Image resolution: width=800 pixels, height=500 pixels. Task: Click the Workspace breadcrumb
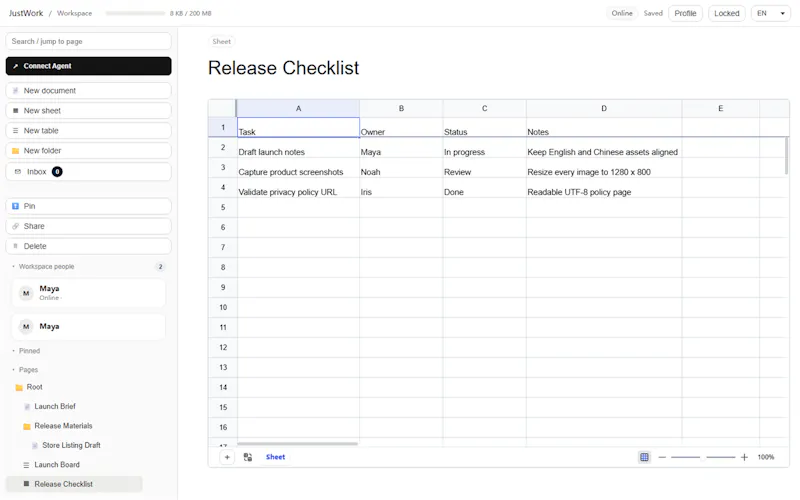(74, 13)
